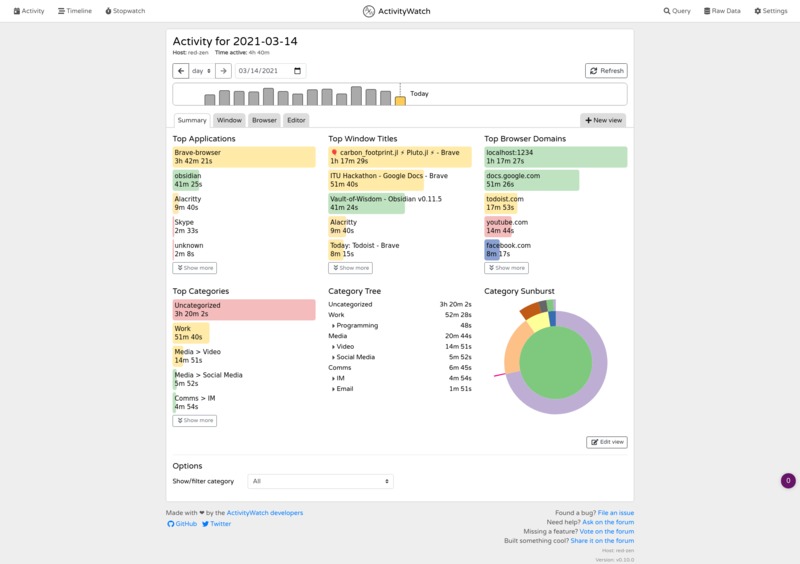Go to next day arrow
This screenshot has height=564, width=800.
coord(223,71)
